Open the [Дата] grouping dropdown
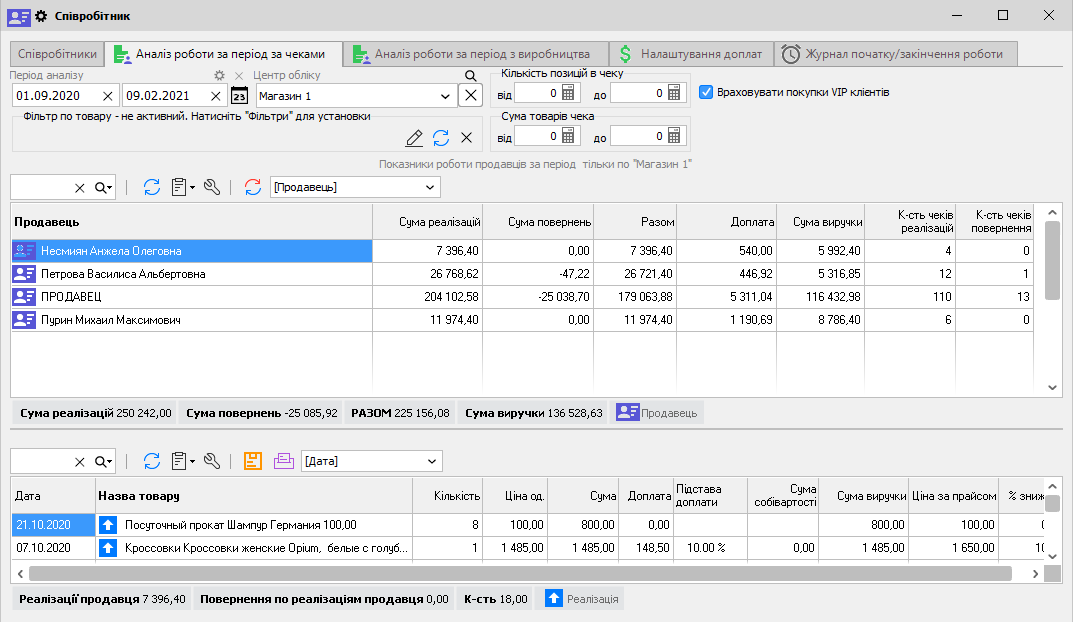 [432, 461]
